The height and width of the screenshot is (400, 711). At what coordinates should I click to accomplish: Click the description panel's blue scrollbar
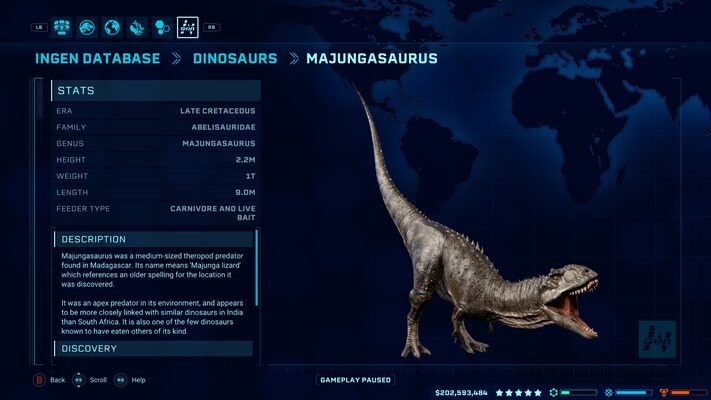click(x=257, y=268)
